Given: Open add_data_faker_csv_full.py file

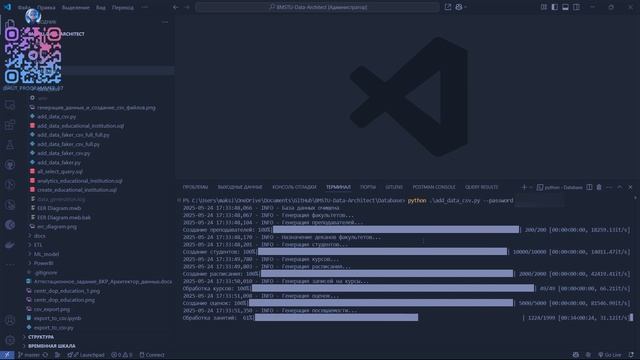Looking at the screenshot, I should pos(68,144).
